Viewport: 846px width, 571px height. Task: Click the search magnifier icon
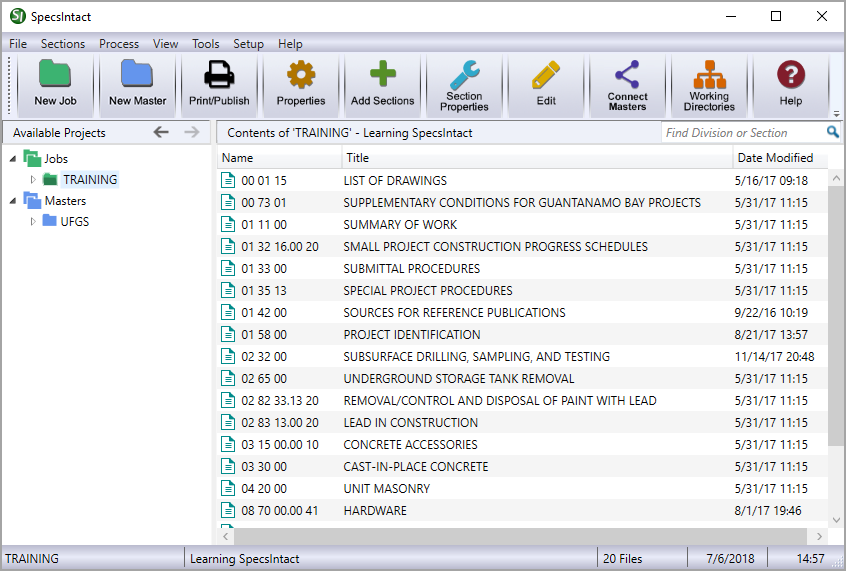point(833,132)
